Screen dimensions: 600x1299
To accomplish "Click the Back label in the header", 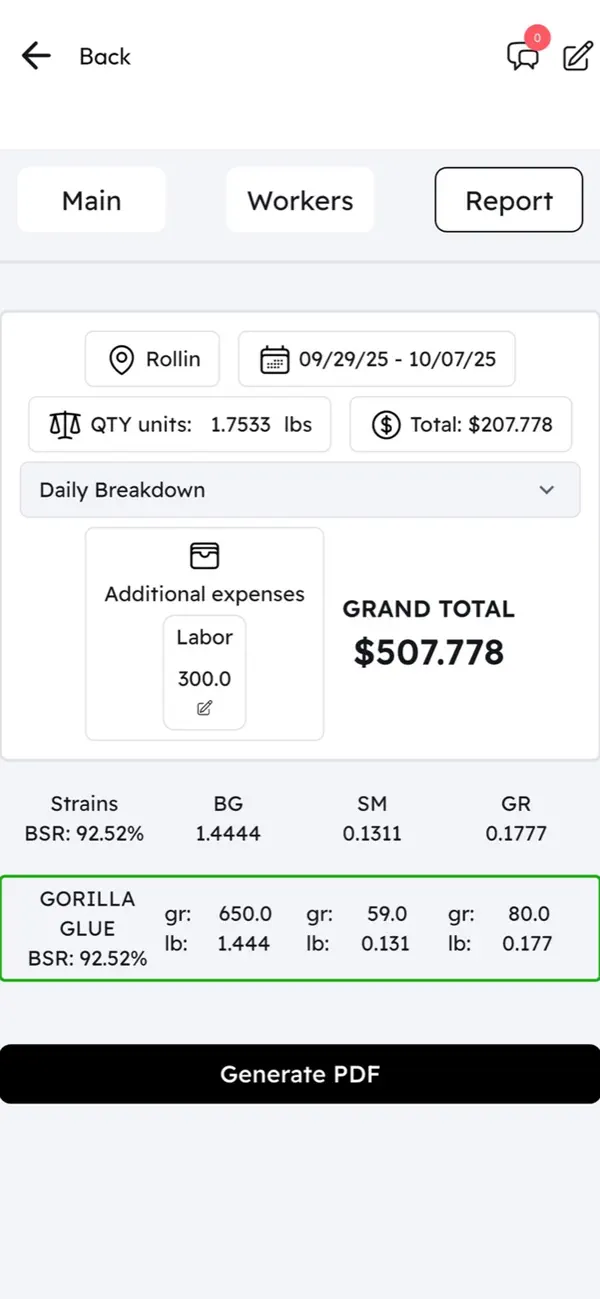I will pos(103,57).
